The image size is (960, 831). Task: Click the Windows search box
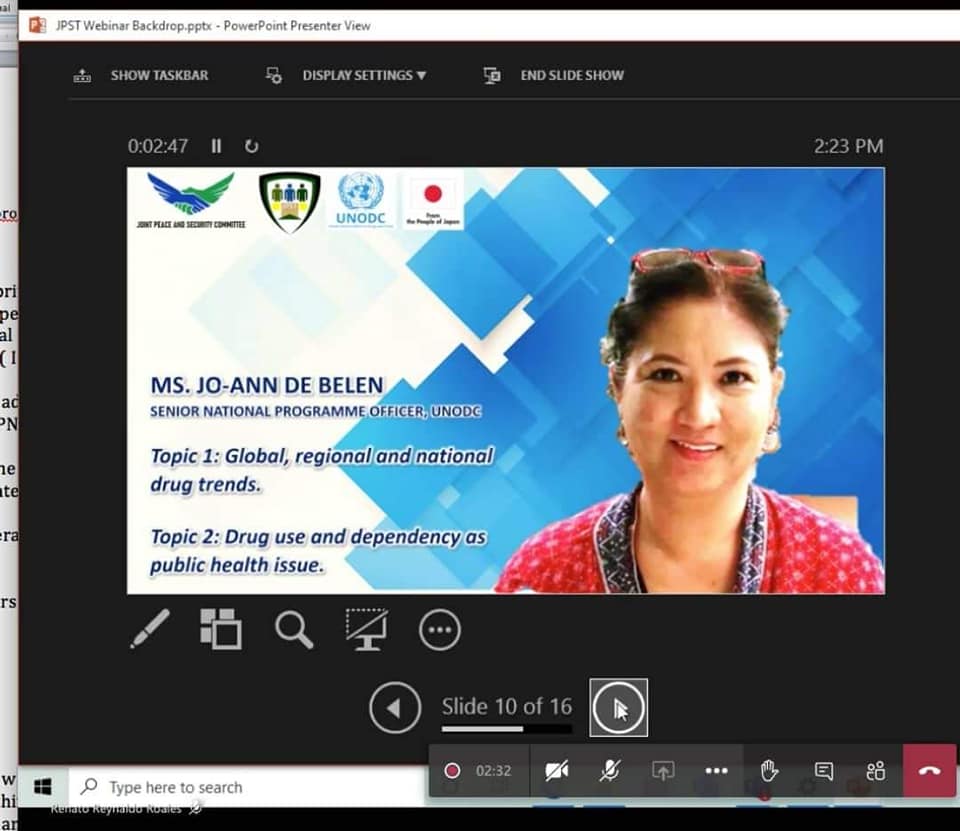coord(175,787)
